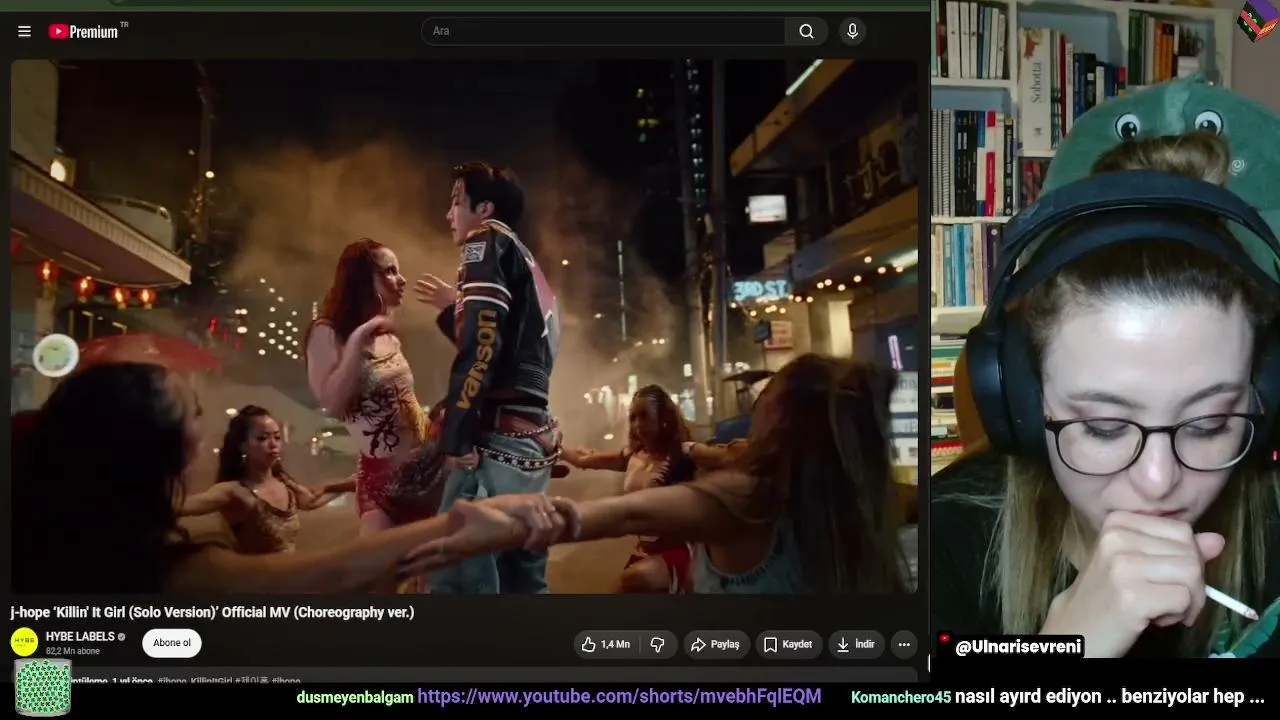Image resolution: width=1280 pixels, height=720 pixels.
Task: Open the three-dot more actions menu
Action: tap(904, 645)
